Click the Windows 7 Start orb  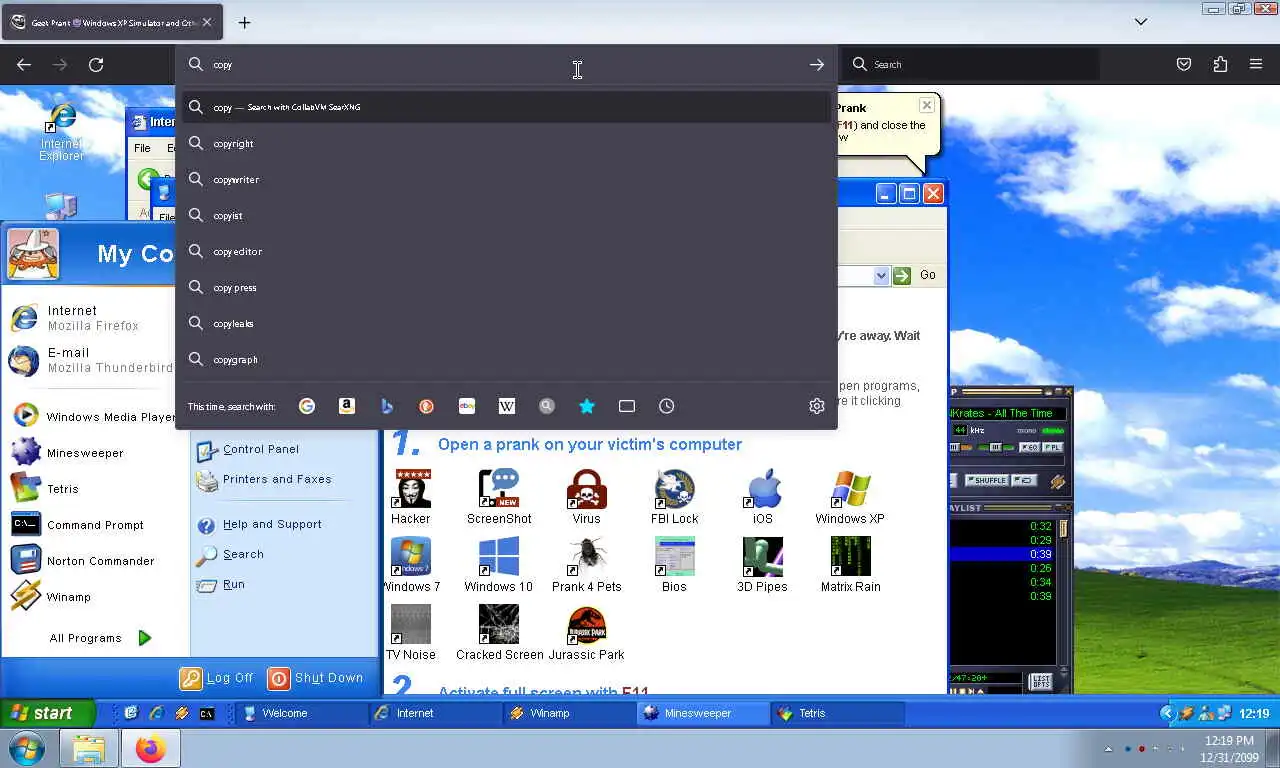point(25,749)
